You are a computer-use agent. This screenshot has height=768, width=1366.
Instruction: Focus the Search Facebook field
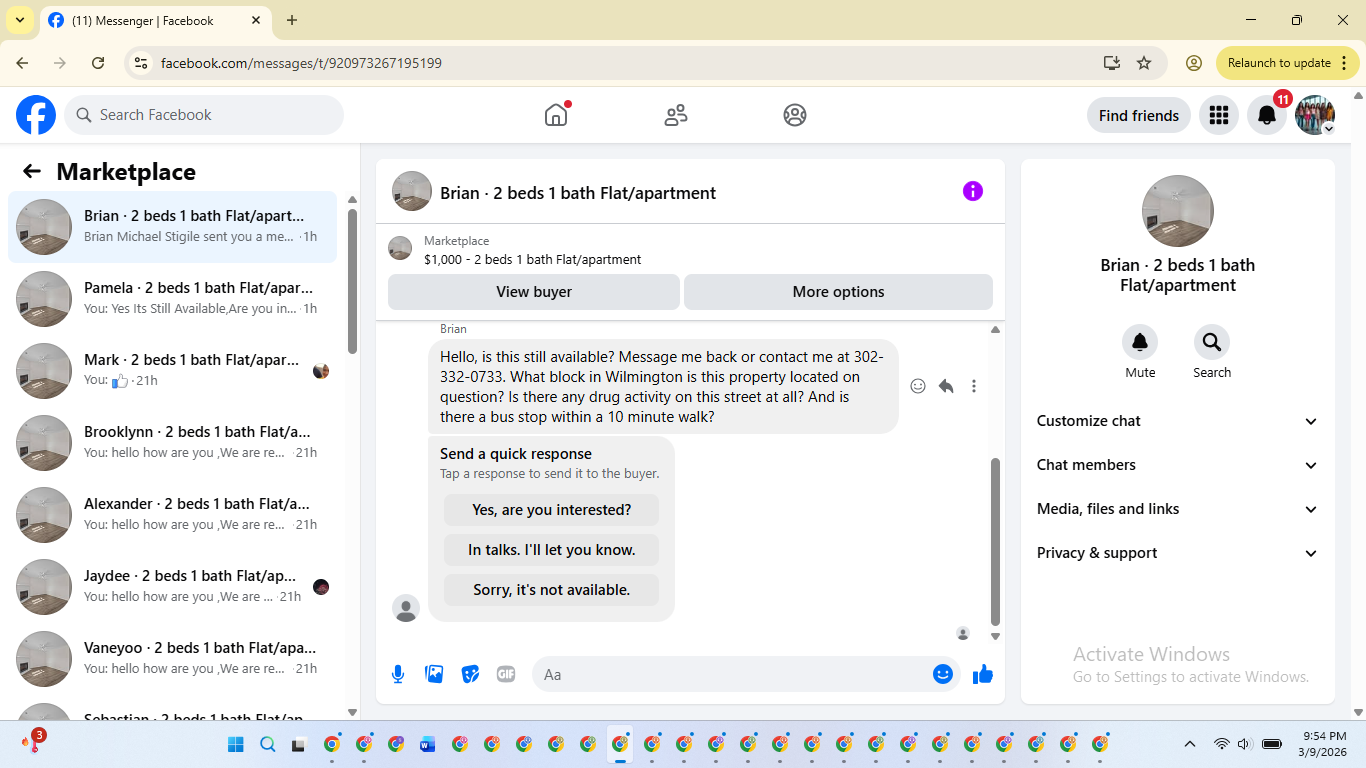point(204,115)
